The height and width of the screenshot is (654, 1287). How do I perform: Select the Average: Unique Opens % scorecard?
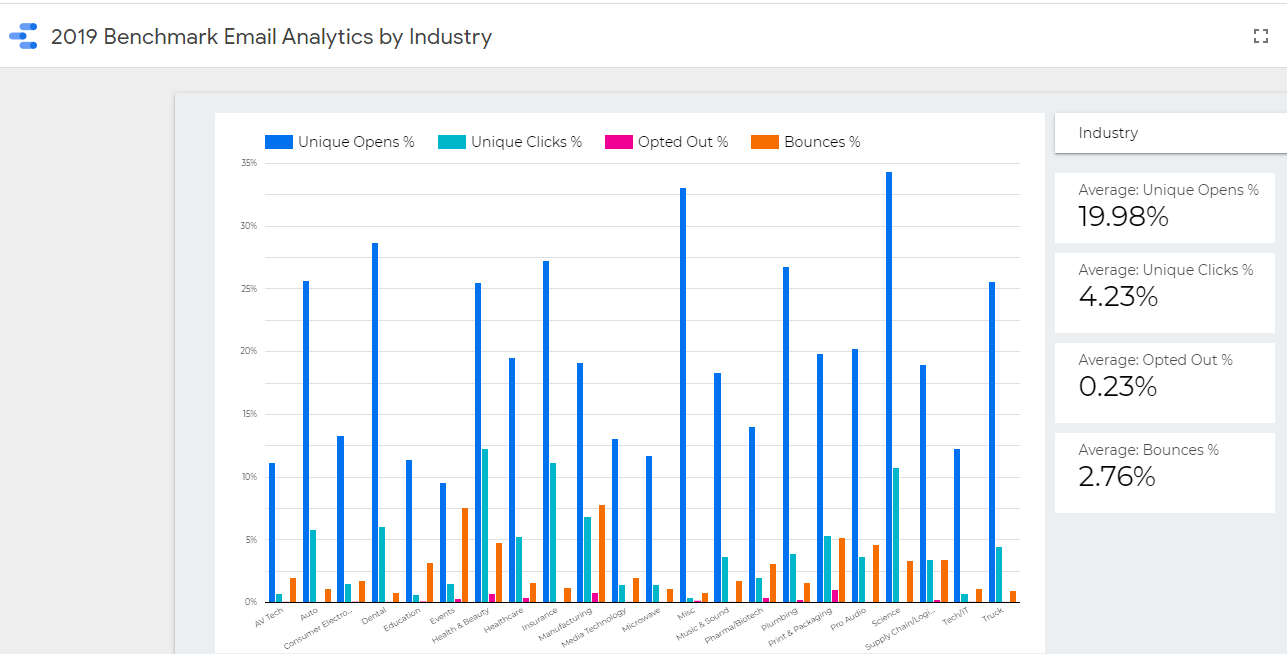[x=1164, y=207]
